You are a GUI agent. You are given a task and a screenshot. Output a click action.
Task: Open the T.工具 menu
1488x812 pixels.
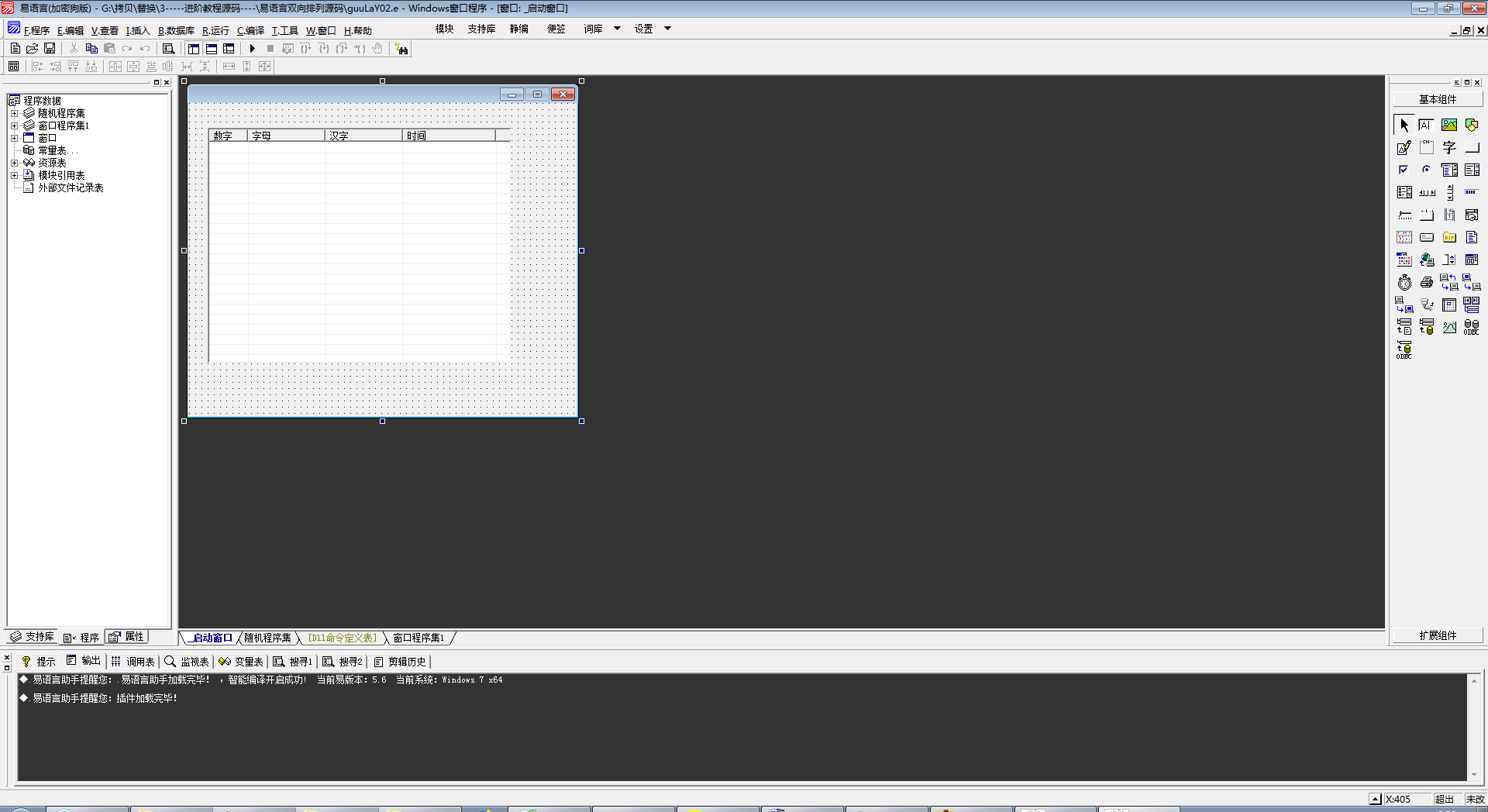click(x=284, y=30)
